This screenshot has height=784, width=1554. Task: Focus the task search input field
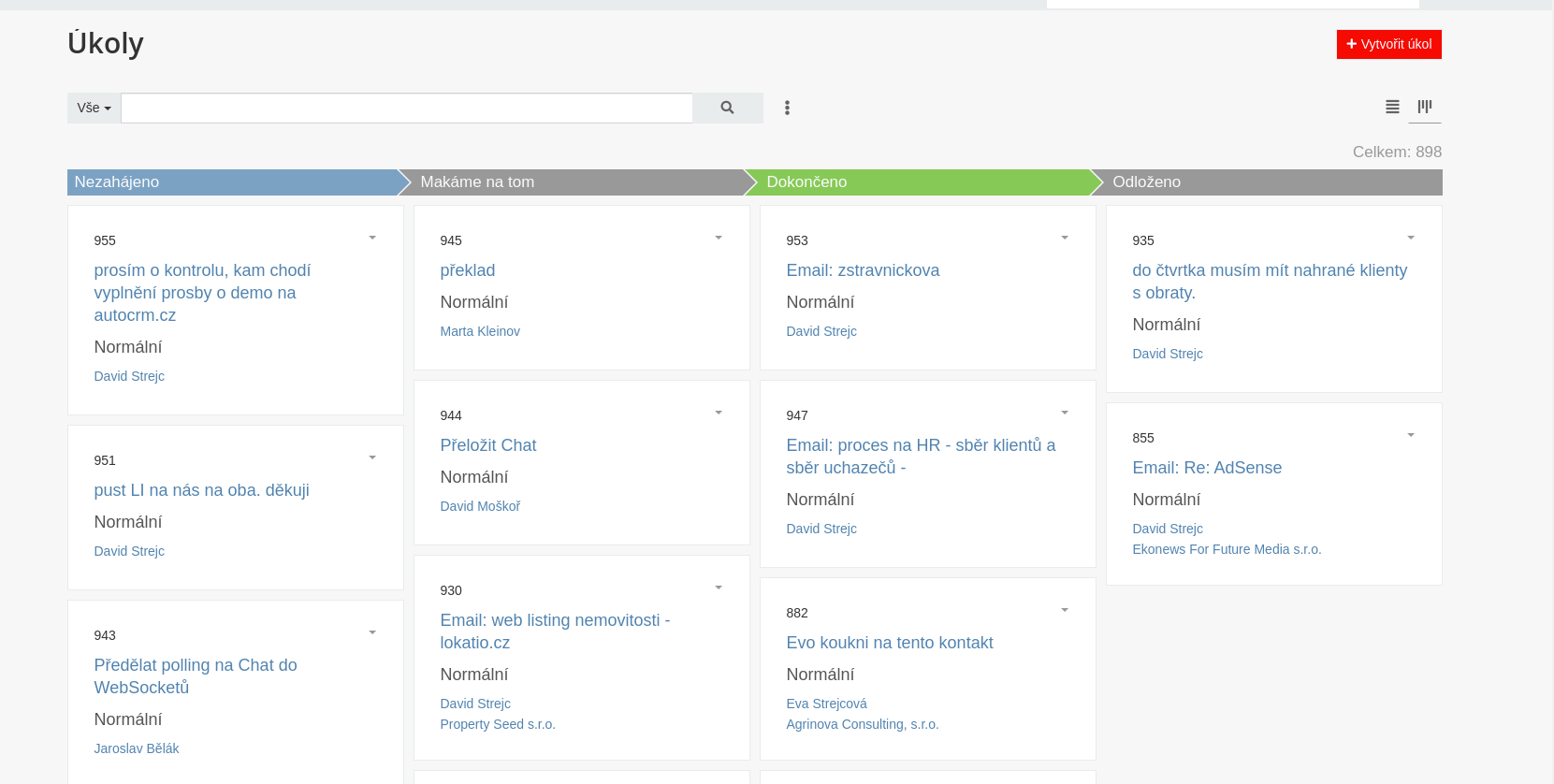(x=407, y=108)
